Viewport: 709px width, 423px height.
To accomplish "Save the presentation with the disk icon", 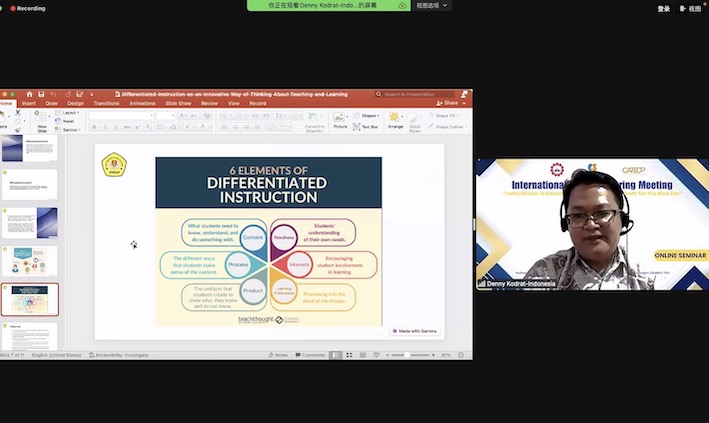I will click(x=41, y=94).
